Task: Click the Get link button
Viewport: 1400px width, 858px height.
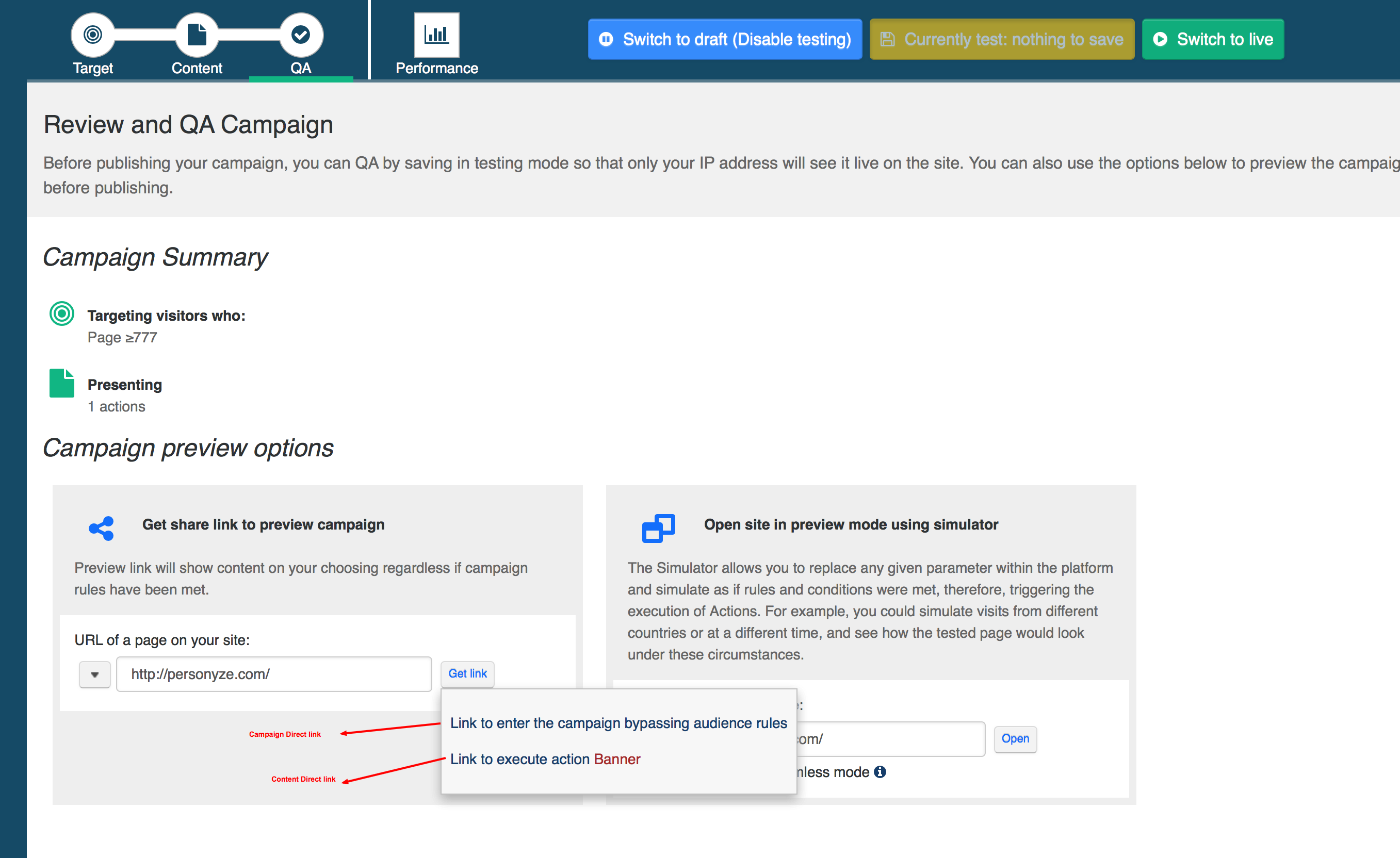Action: [x=468, y=673]
